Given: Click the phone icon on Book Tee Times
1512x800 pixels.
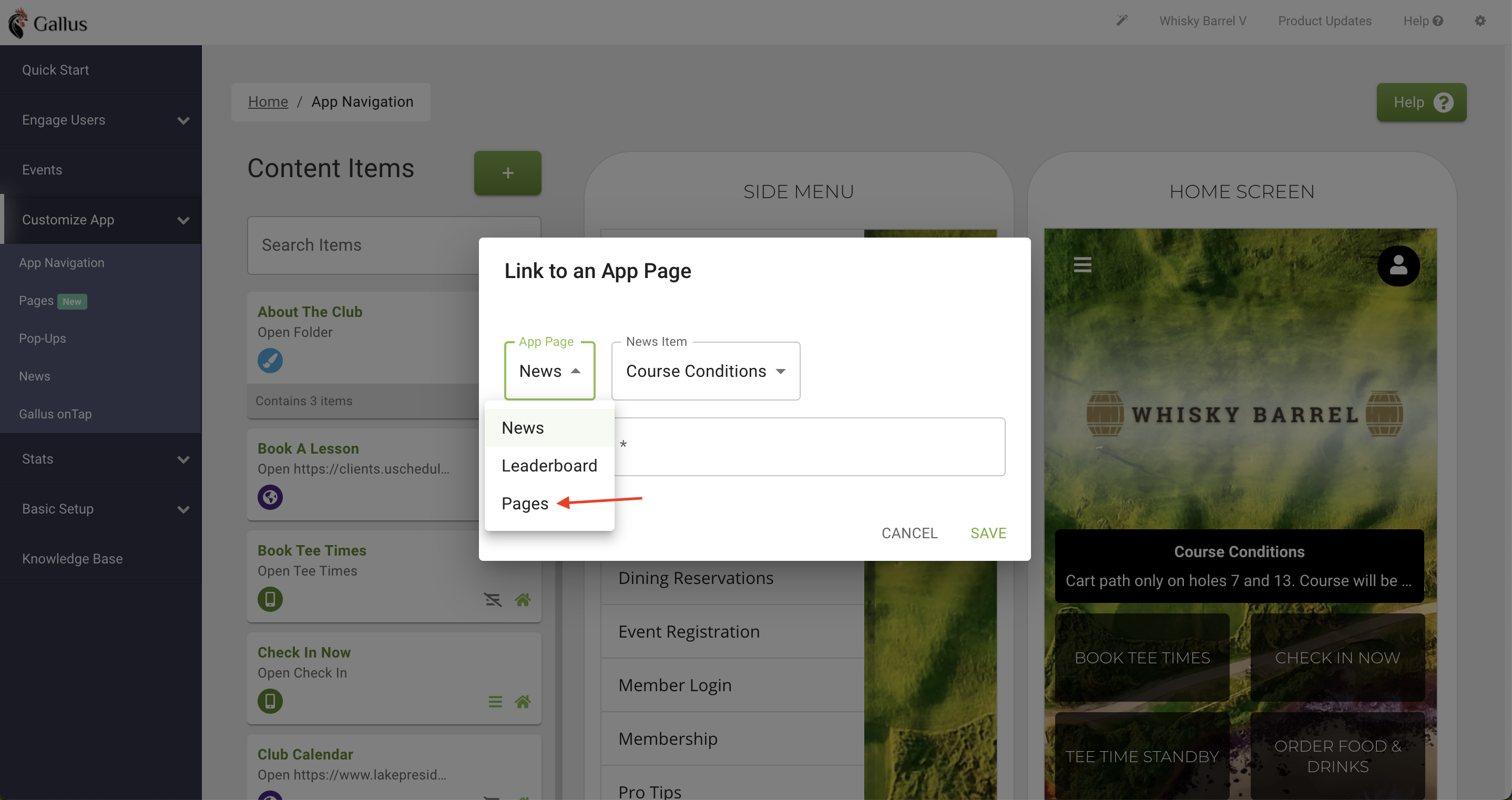Looking at the screenshot, I should coord(270,599).
